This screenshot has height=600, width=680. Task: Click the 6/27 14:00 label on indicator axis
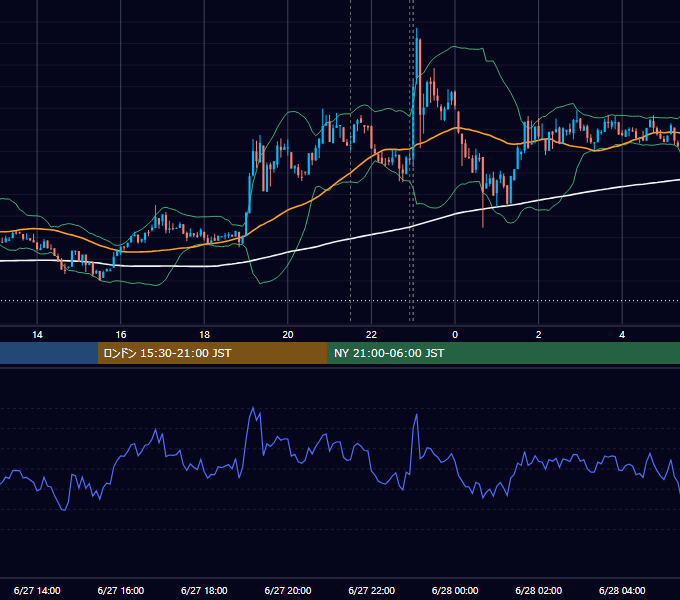37,590
